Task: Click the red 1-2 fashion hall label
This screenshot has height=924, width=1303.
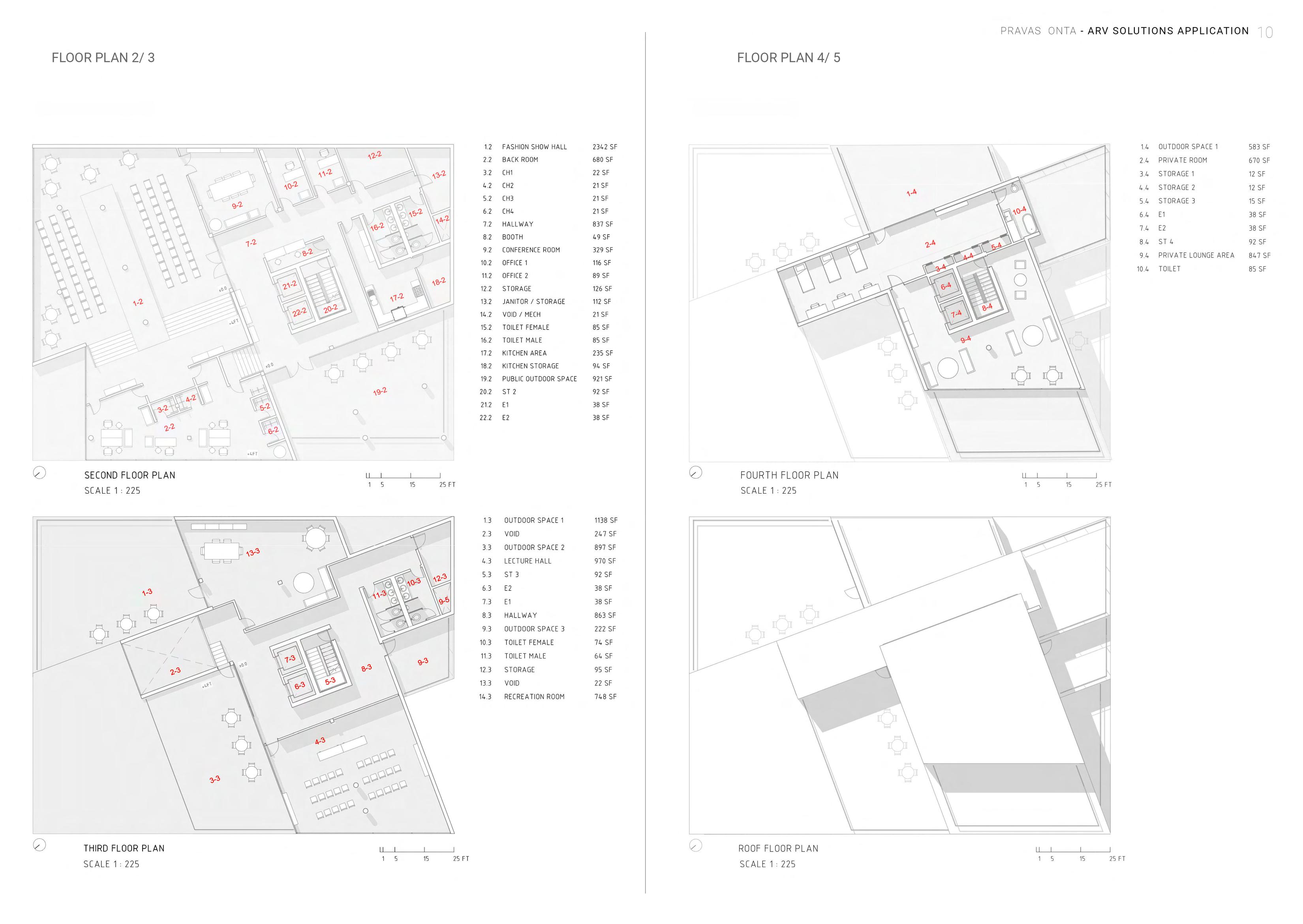Action: click(138, 302)
